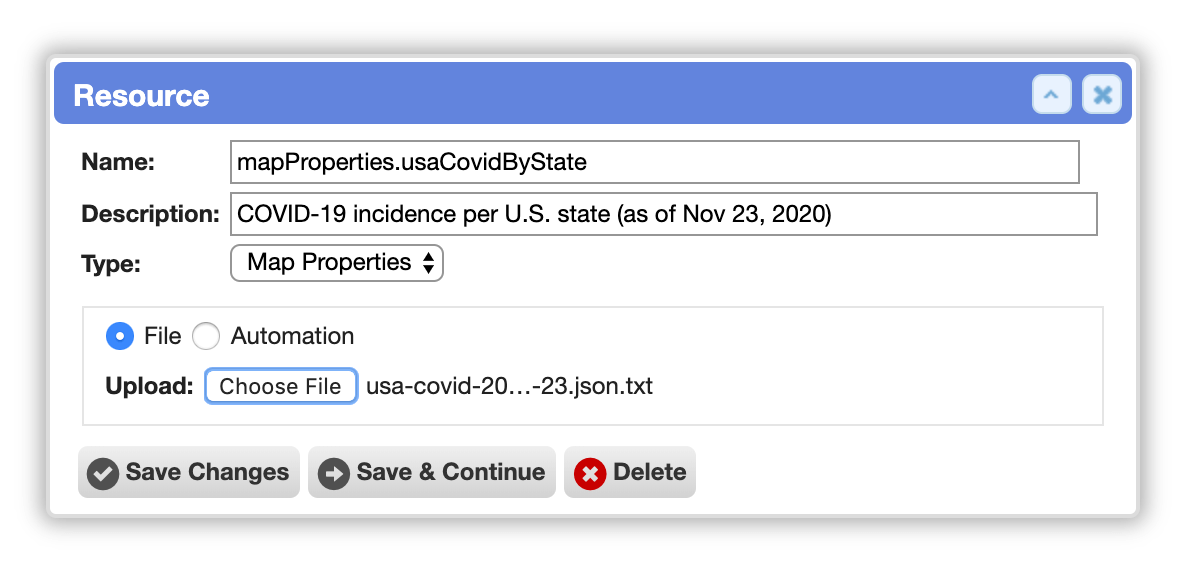Click the arrow icon on Save & Continue
1192x568 pixels.
point(334,473)
